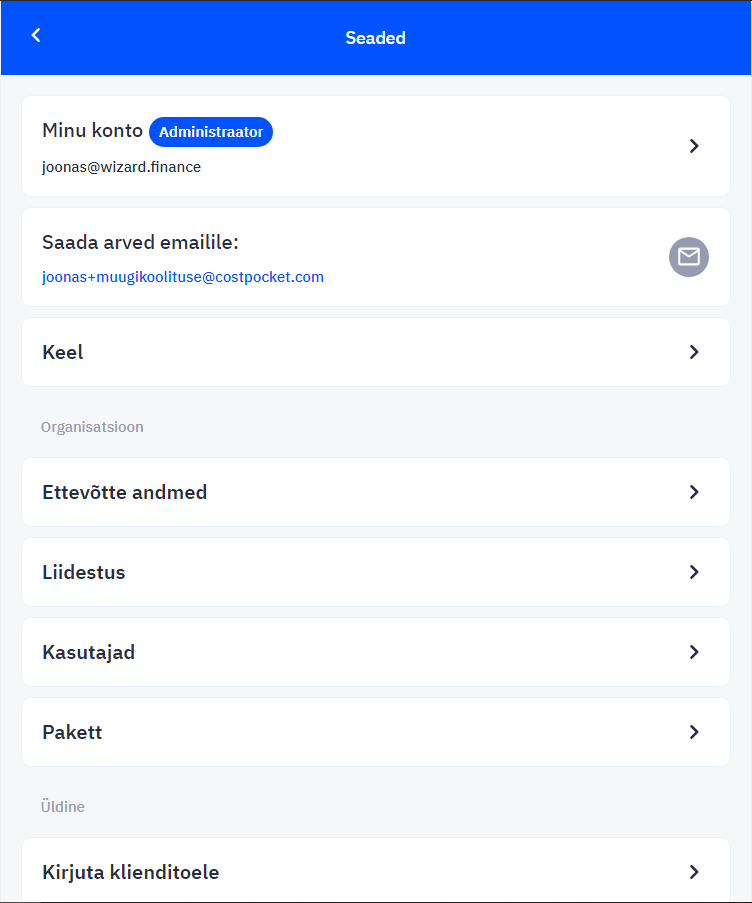Open Minu konto chevron arrow

coord(694,146)
